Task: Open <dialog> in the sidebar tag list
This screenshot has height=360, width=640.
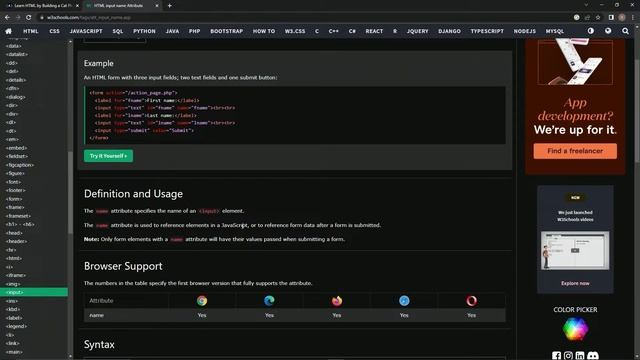Action: point(16,97)
